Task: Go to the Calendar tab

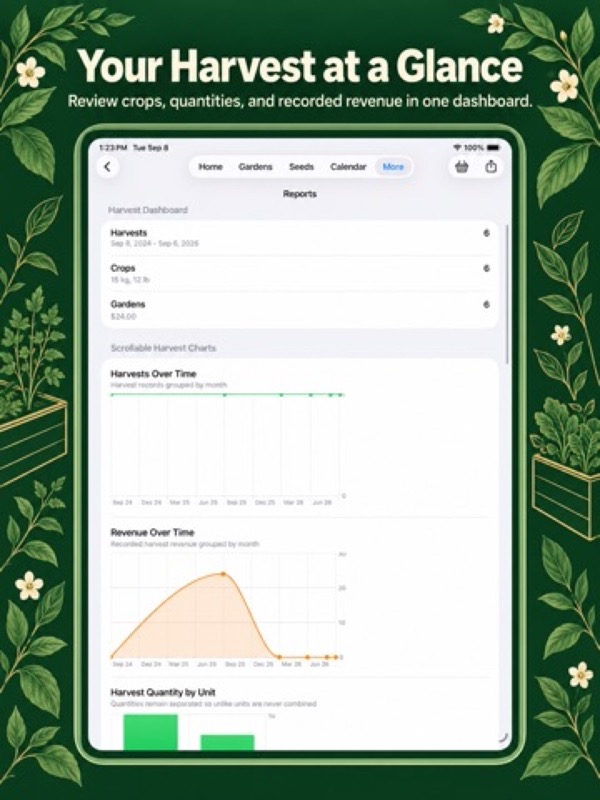Action: coord(348,167)
